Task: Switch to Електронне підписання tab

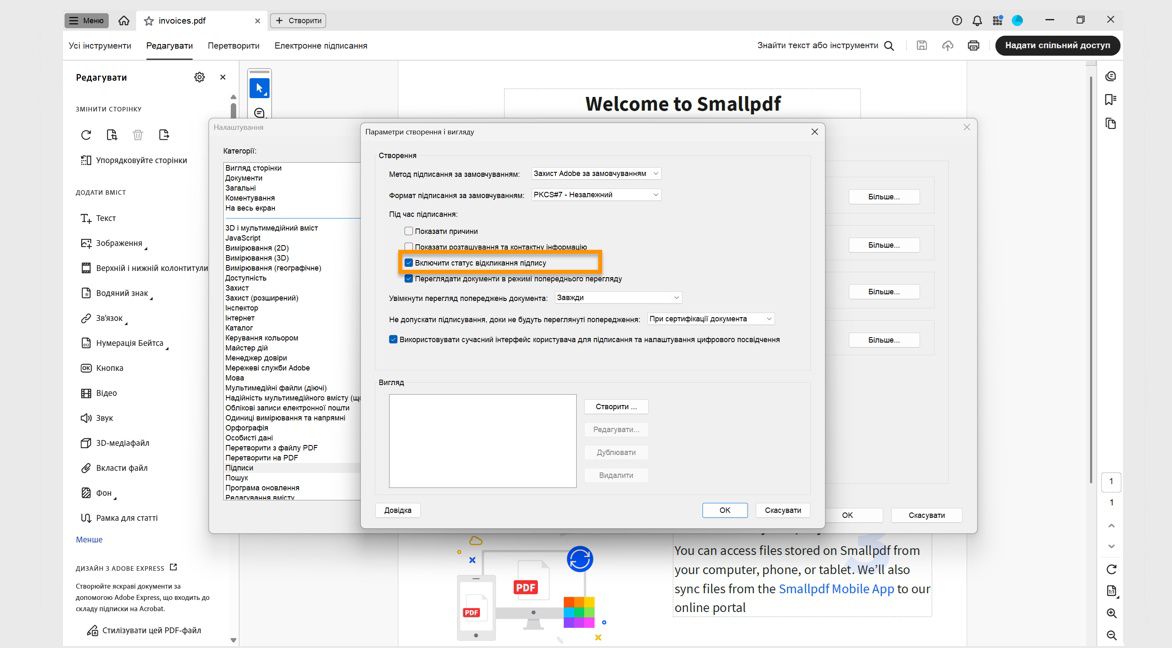Action: (x=321, y=46)
